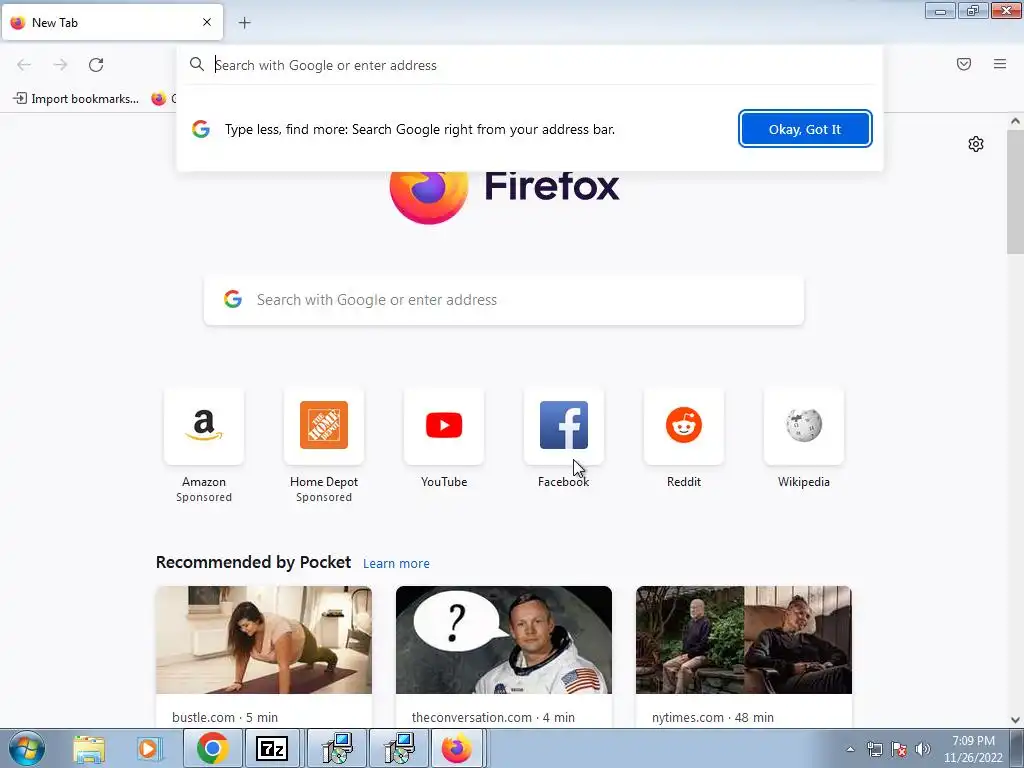The image size is (1024, 768).
Task: Open a new tab with the plus button
Action: coord(245,23)
